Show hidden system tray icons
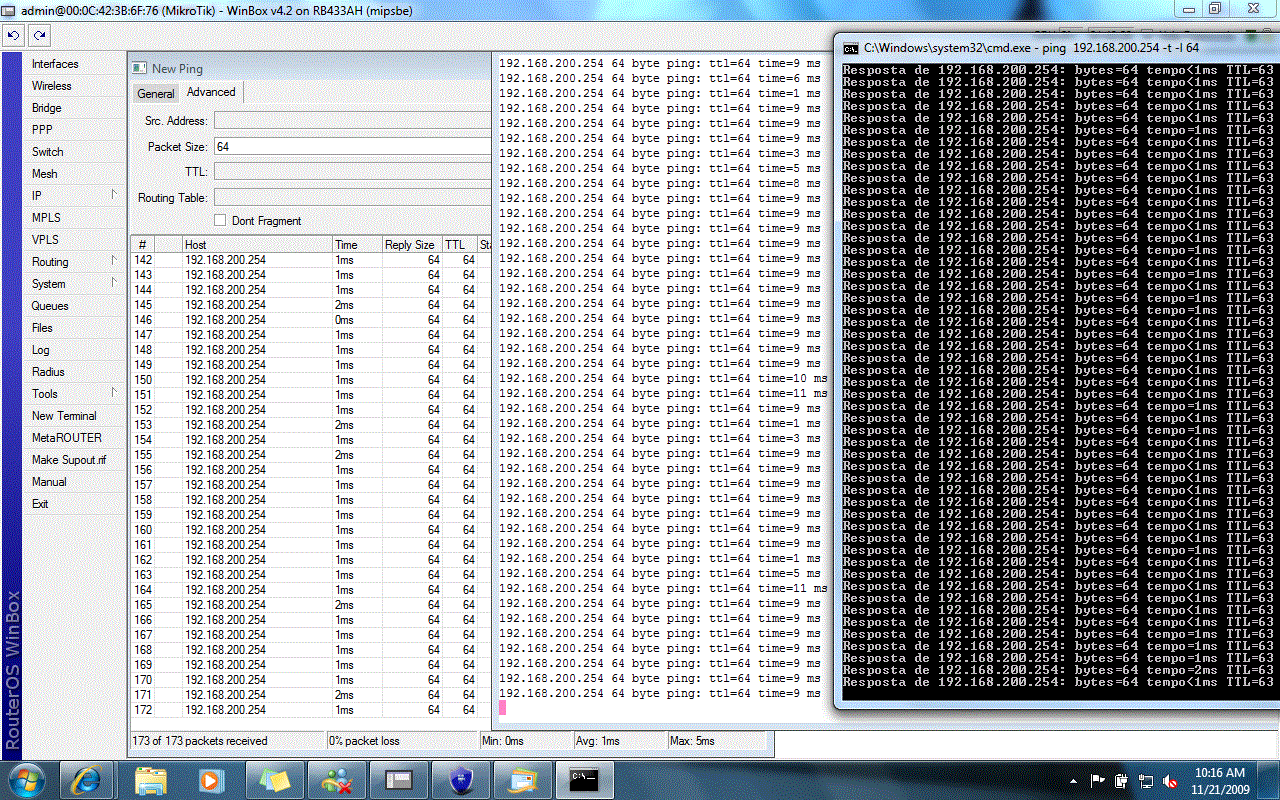This screenshot has width=1280, height=800. (1074, 780)
